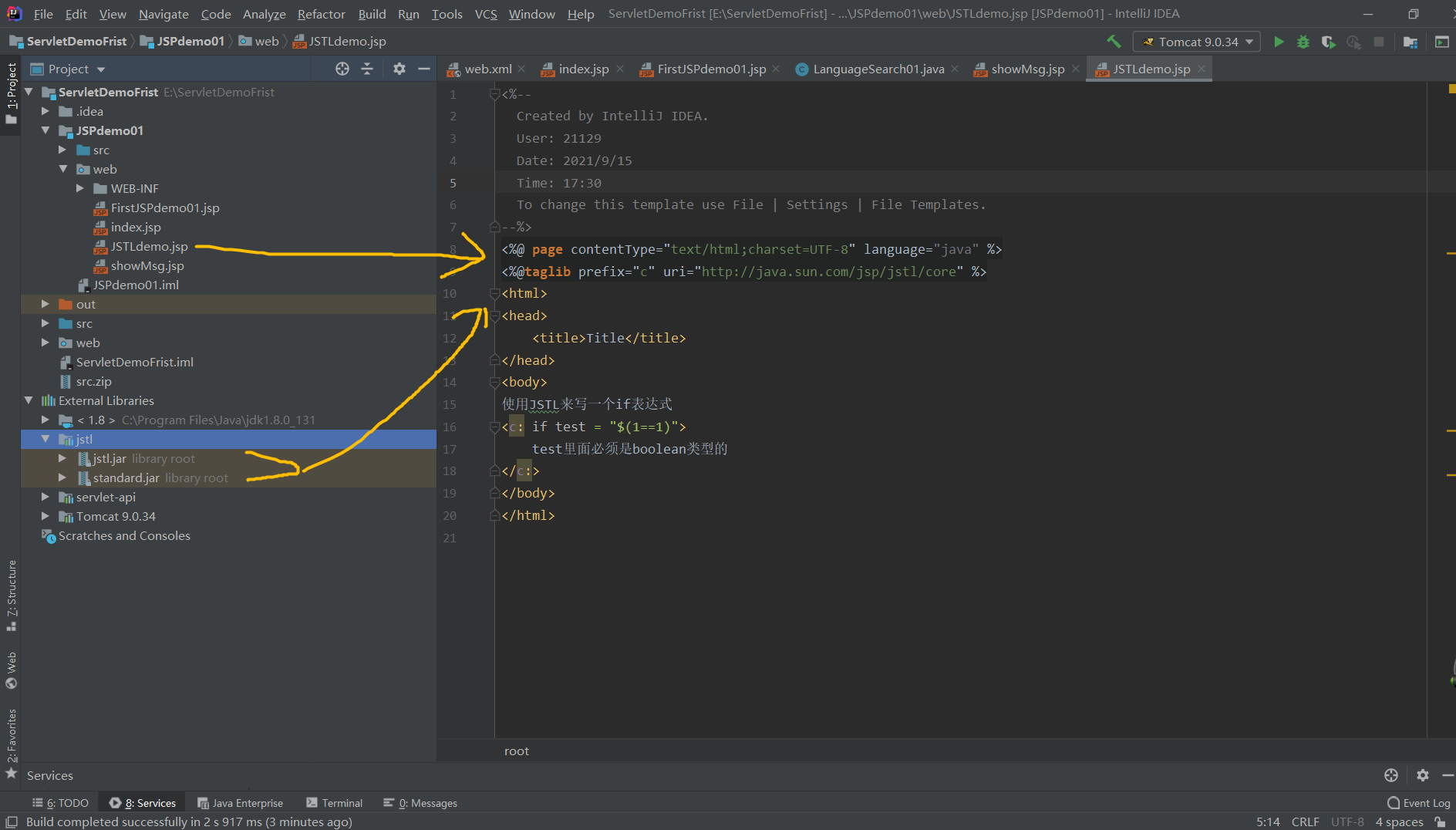Viewport: 1456px width, 830px height.
Task: Run Tomcat with the green play icon
Action: [1279, 42]
